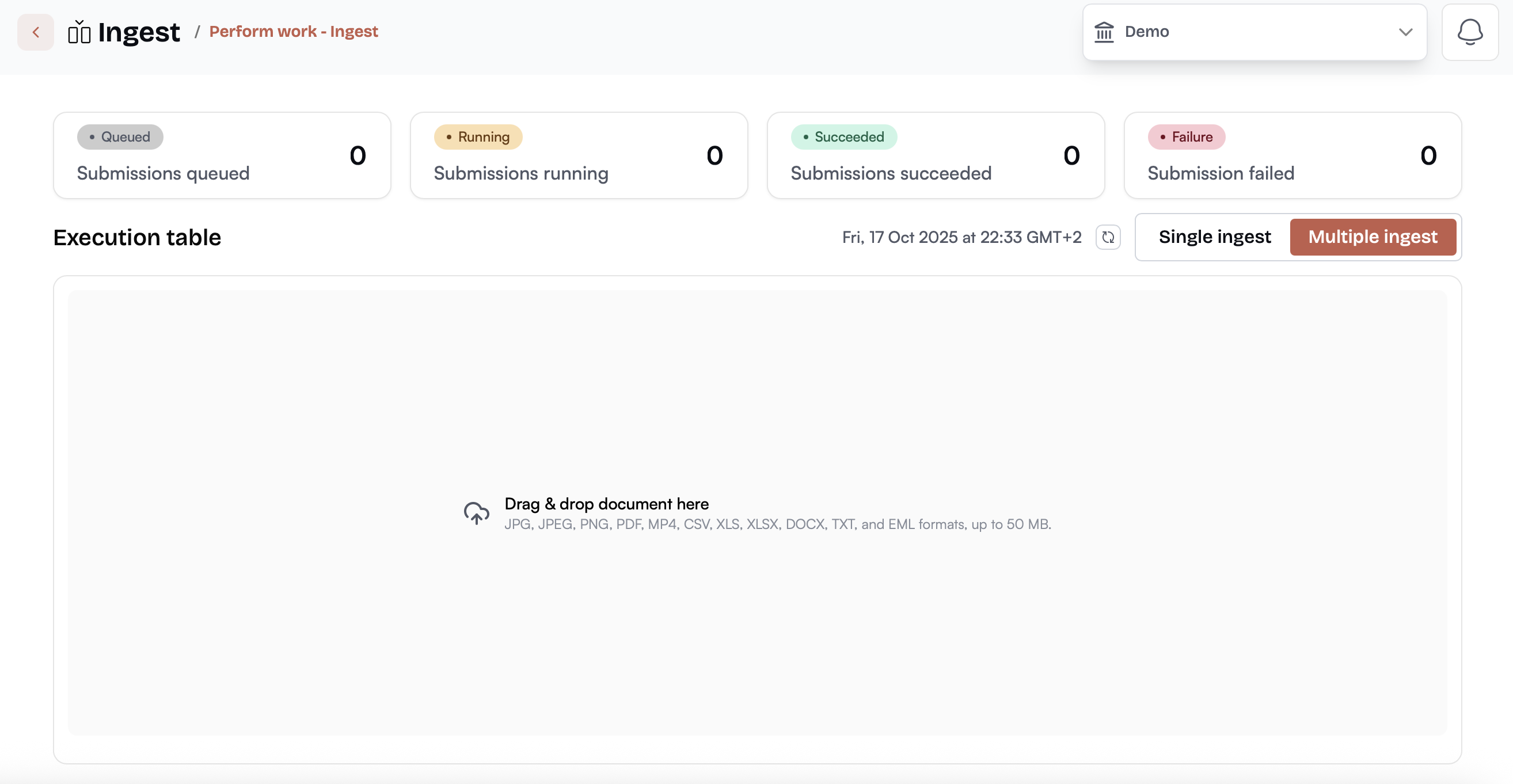Screen dimensions: 1513x784
Task: Click the refresh icon next to the timestamp
Action: (x=1108, y=237)
